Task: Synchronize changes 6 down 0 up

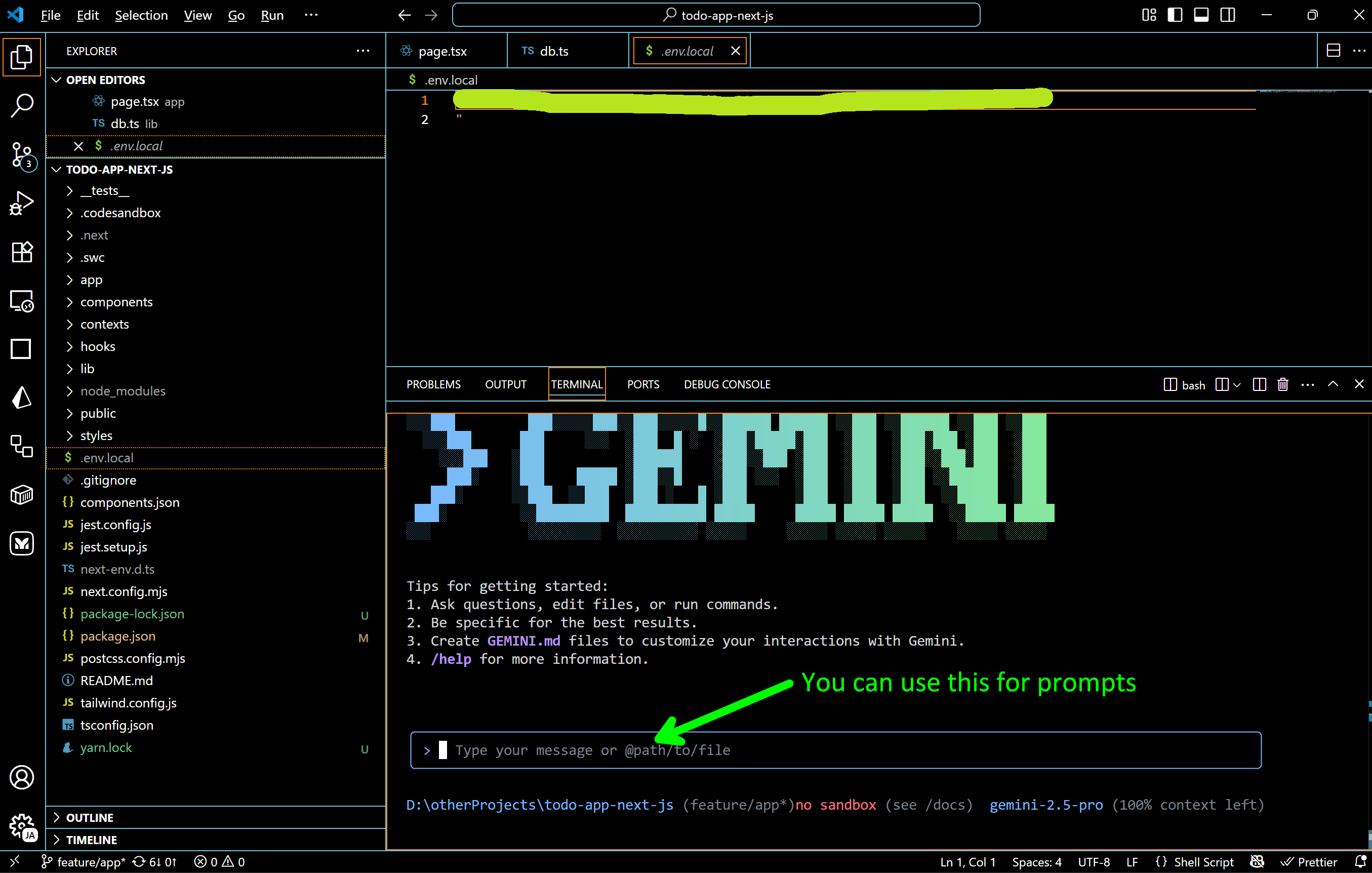Action: [154, 861]
